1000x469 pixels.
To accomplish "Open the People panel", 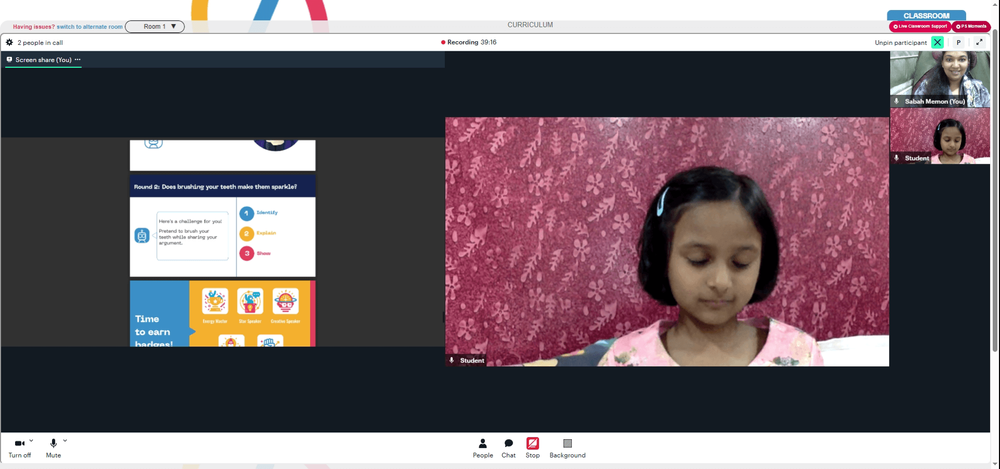I will tap(483, 448).
